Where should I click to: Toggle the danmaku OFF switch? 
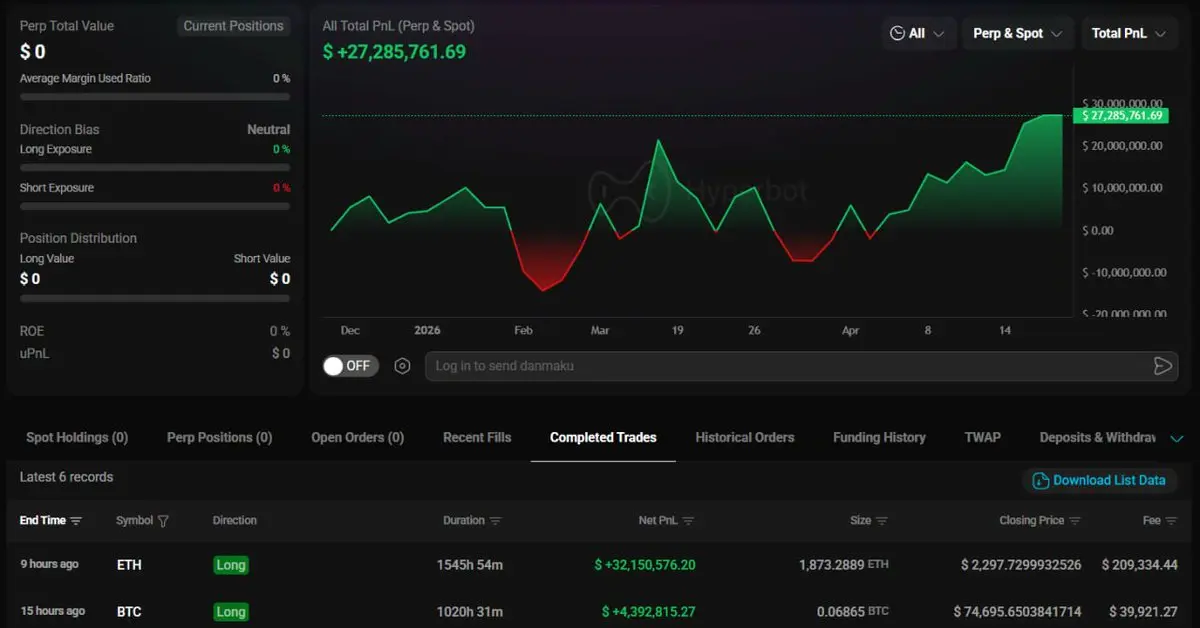coord(349,366)
